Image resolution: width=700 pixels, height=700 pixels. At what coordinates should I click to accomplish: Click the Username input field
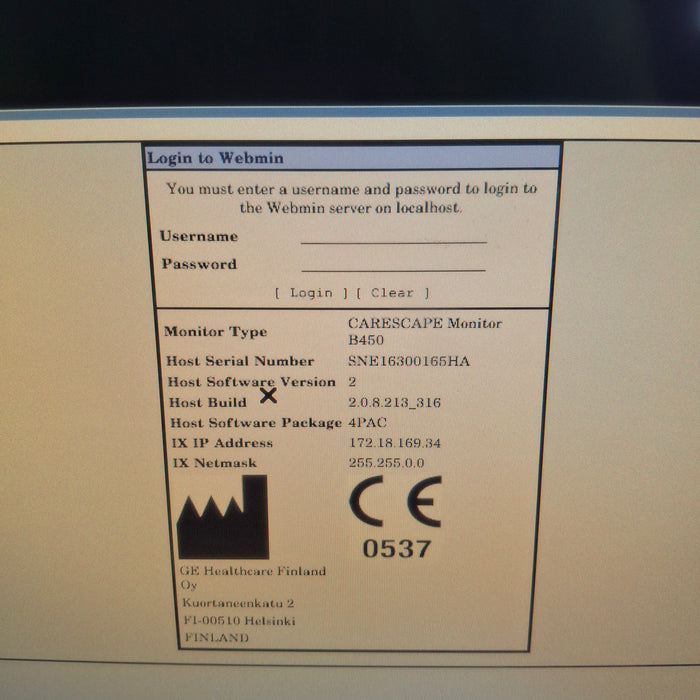pos(393,236)
